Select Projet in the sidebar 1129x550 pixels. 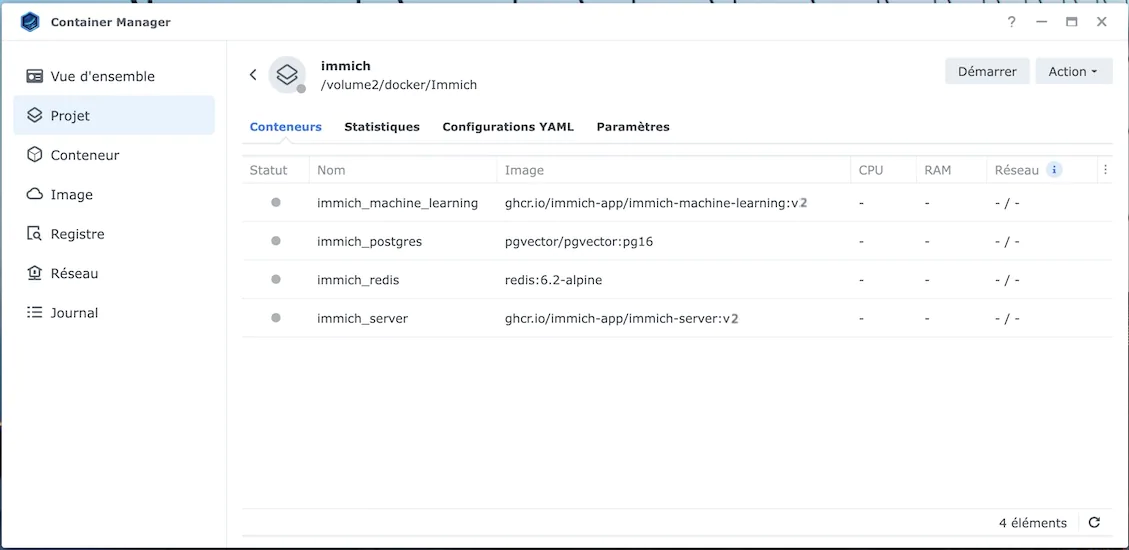click(114, 115)
